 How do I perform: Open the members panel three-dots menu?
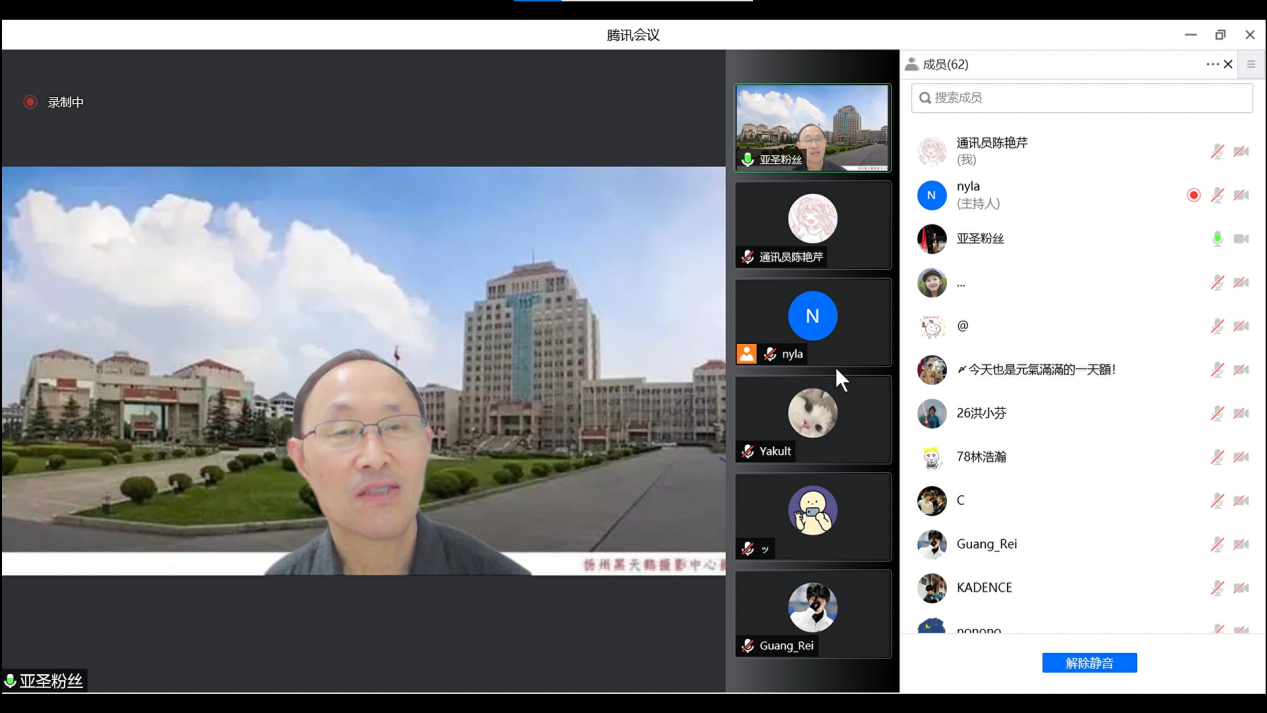point(1212,64)
